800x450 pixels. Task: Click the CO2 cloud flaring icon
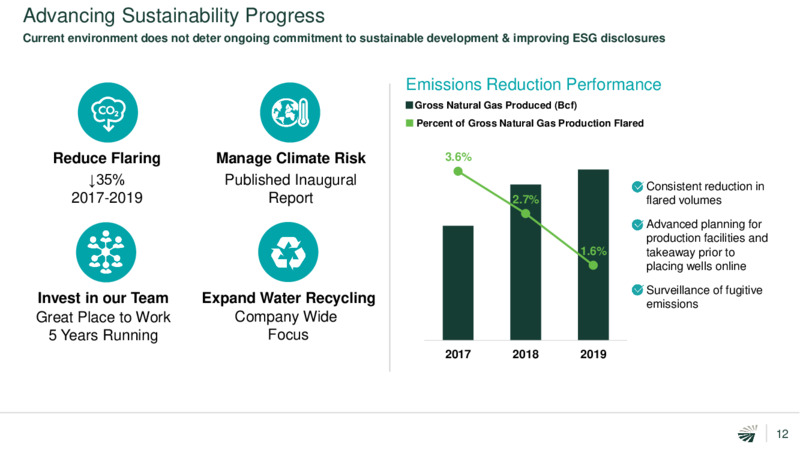coord(108,113)
